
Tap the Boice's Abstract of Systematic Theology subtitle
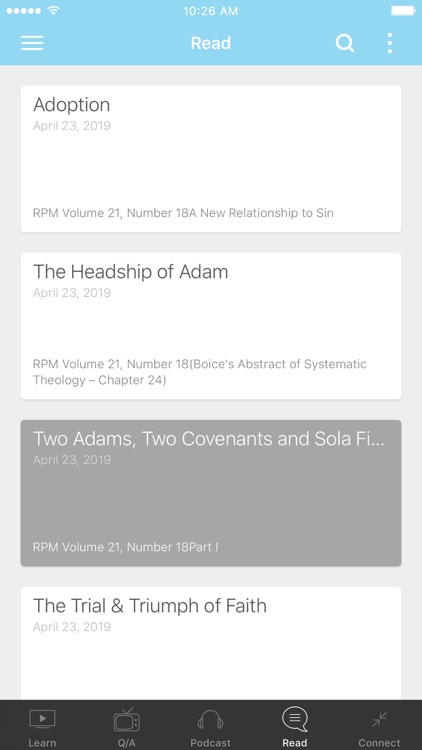(x=200, y=372)
